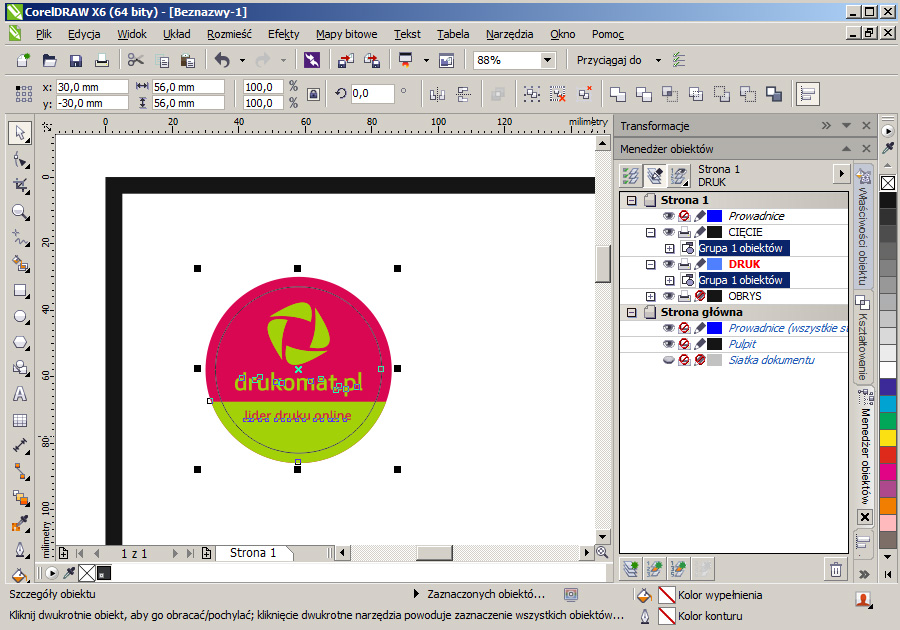The width and height of the screenshot is (900, 630).
Task: Open the Narzędzia menu
Action: click(x=510, y=34)
